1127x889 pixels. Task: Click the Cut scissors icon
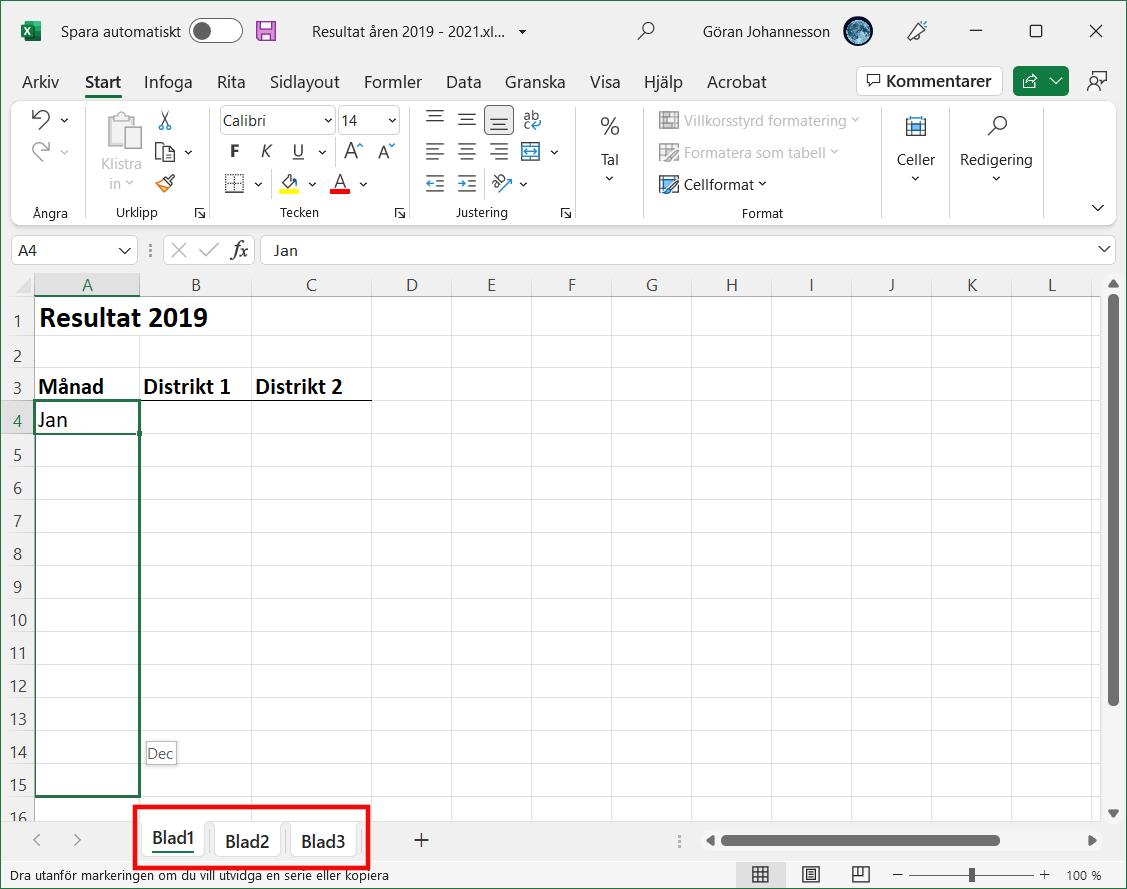[165, 121]
